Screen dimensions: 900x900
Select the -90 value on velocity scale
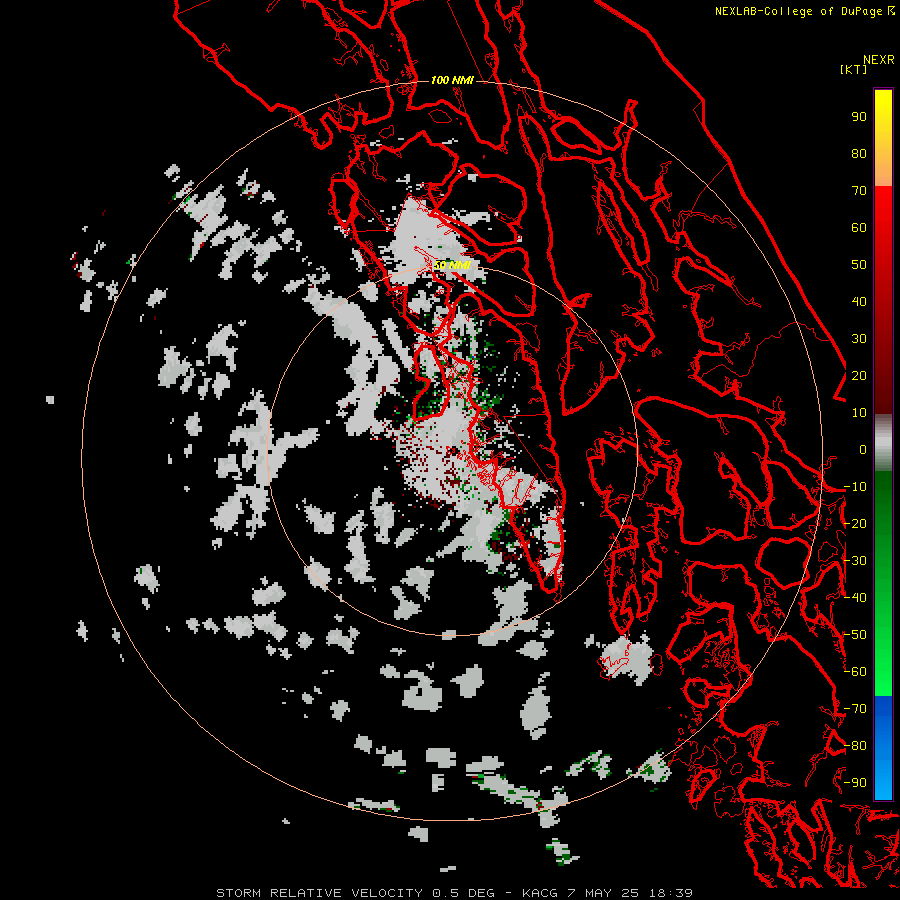855,782
